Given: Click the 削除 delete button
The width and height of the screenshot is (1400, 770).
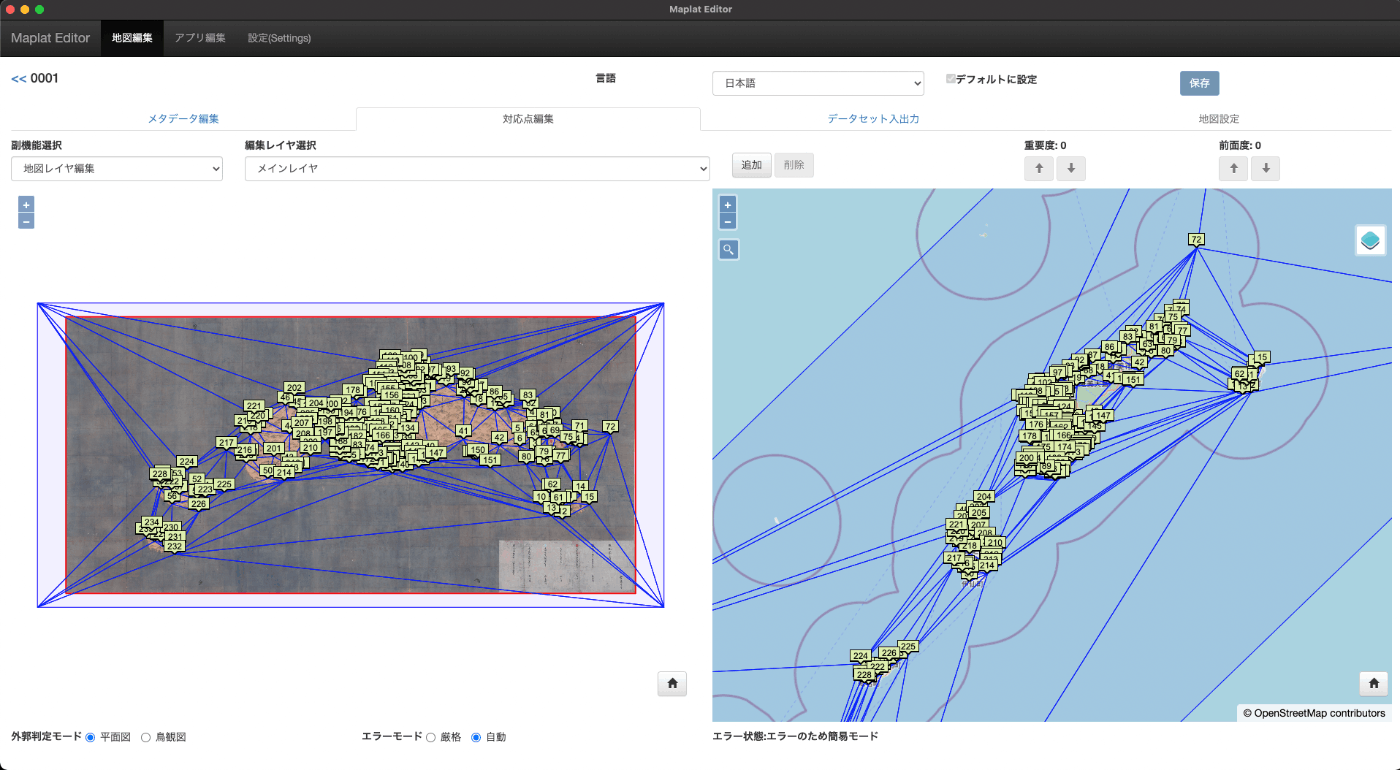Looking at the screenshot, I should tap(794, 165).
